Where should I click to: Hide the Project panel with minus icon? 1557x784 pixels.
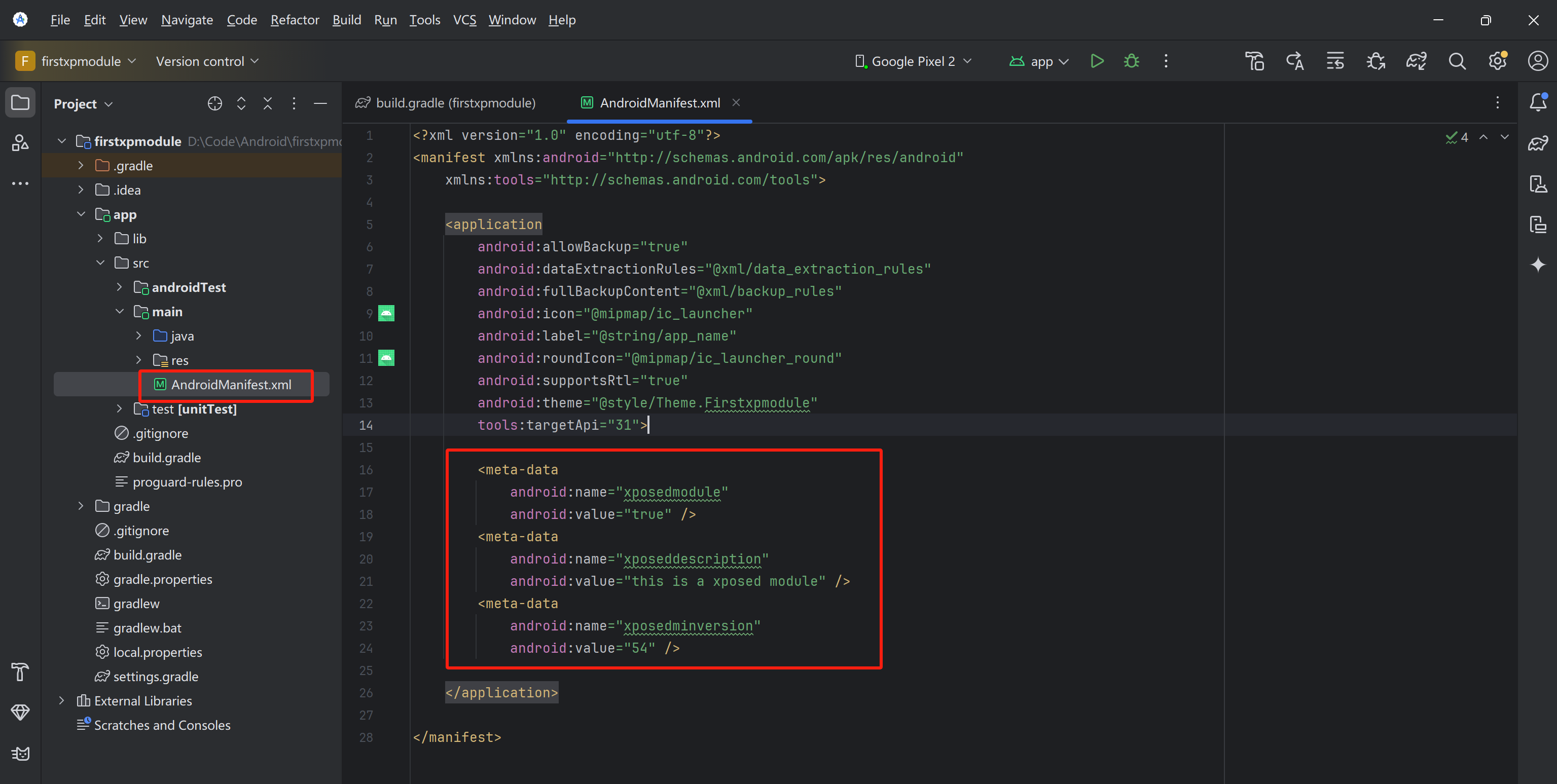click(x=320, y=104)
